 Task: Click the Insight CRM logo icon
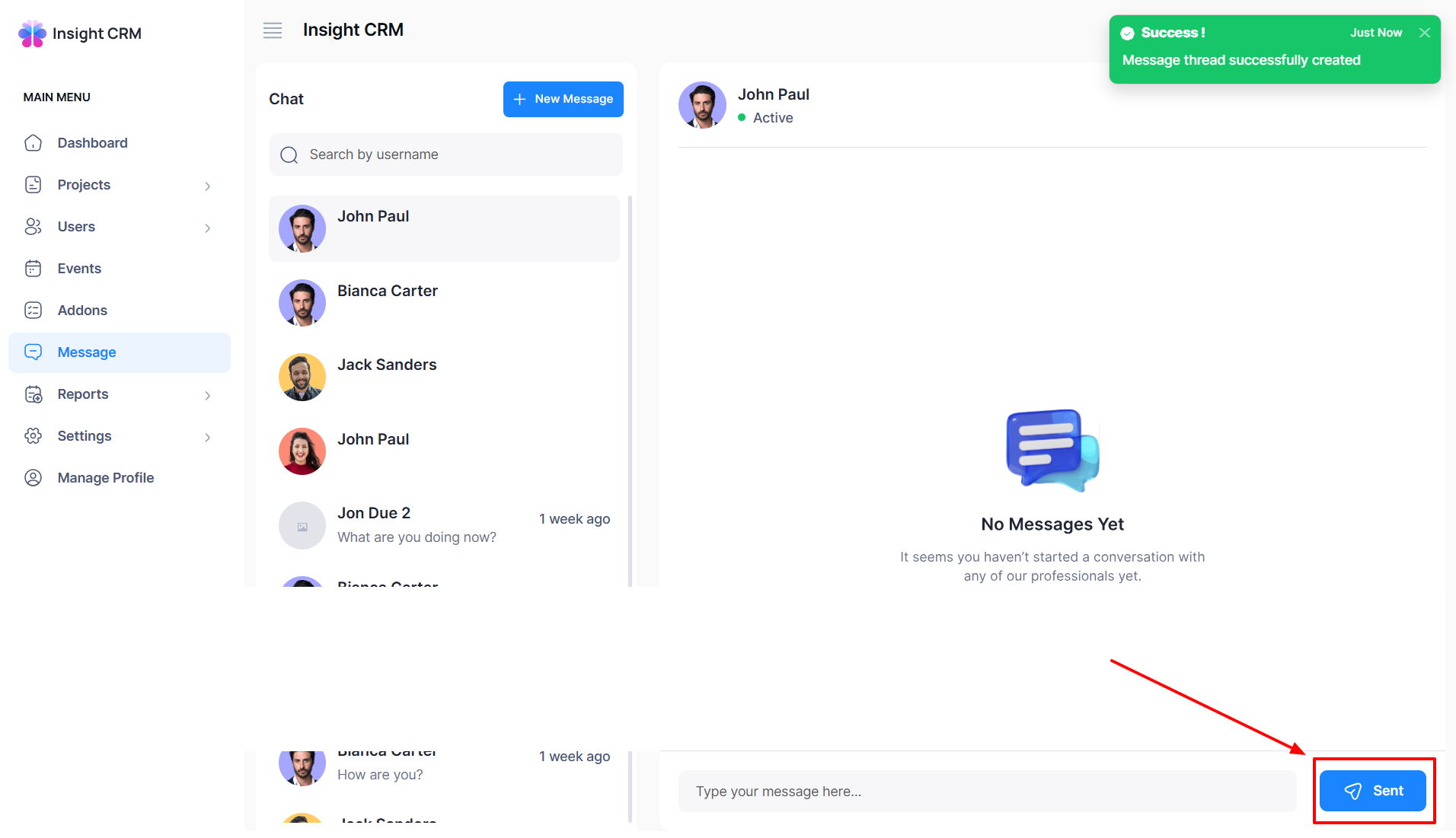[32, 33]
